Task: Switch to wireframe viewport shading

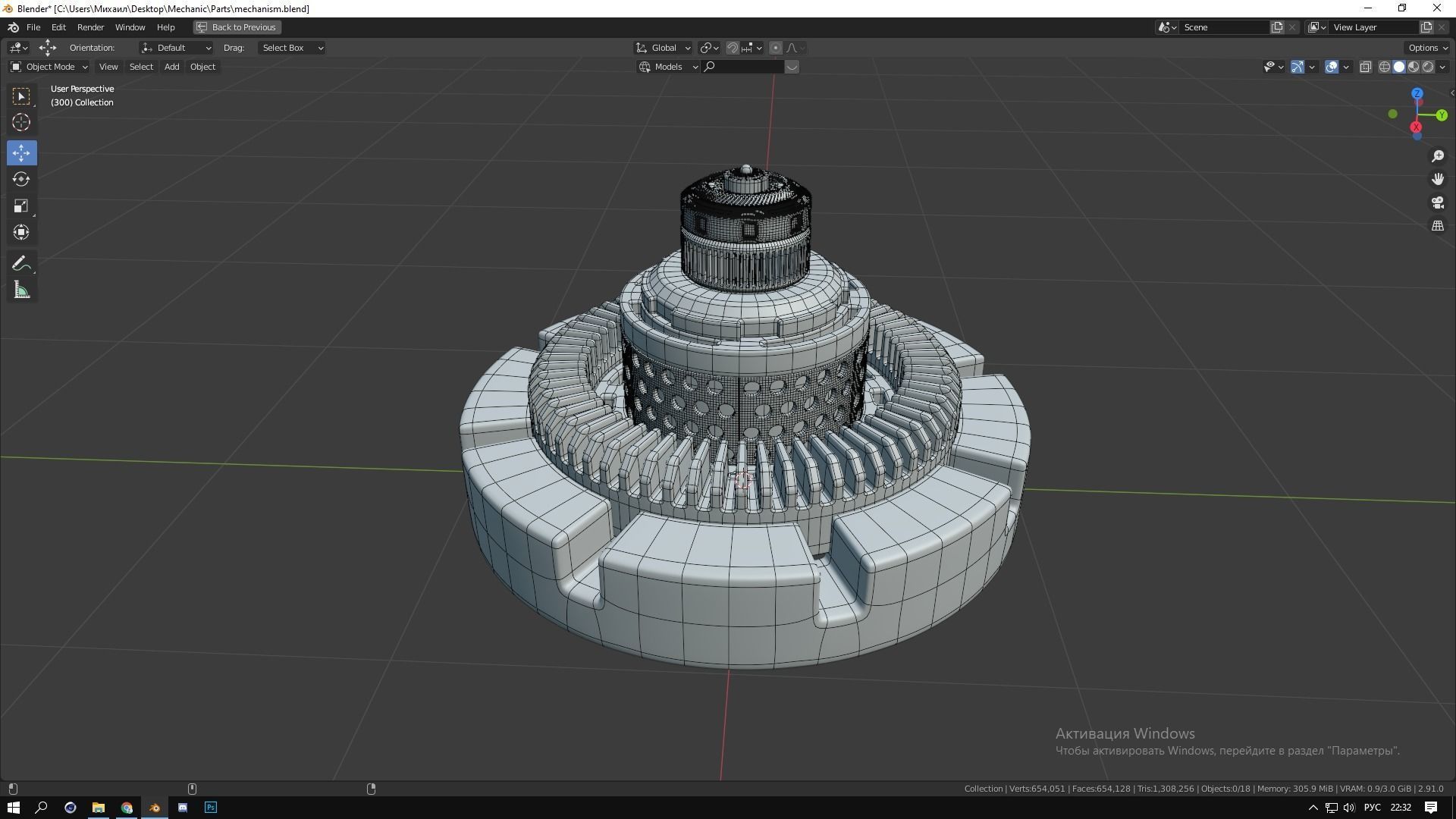Action: tap(1385, 67)
